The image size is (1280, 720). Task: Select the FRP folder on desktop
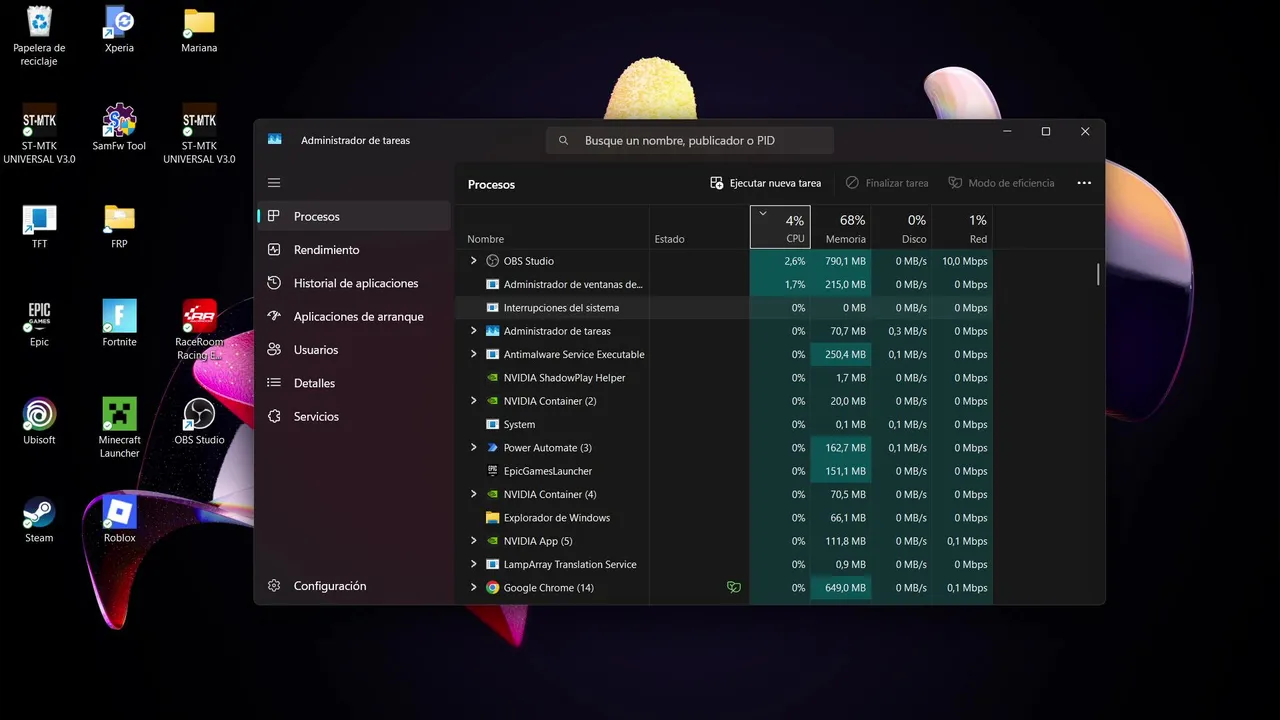(119, 225)
